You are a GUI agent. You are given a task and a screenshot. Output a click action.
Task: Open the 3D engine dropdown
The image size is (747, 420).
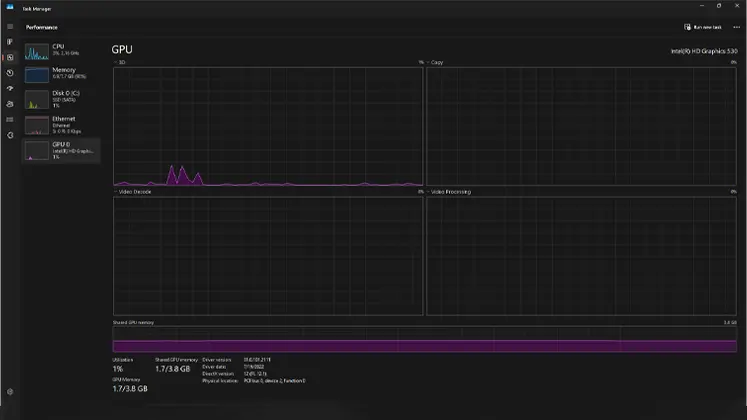(x=120, y=62)
